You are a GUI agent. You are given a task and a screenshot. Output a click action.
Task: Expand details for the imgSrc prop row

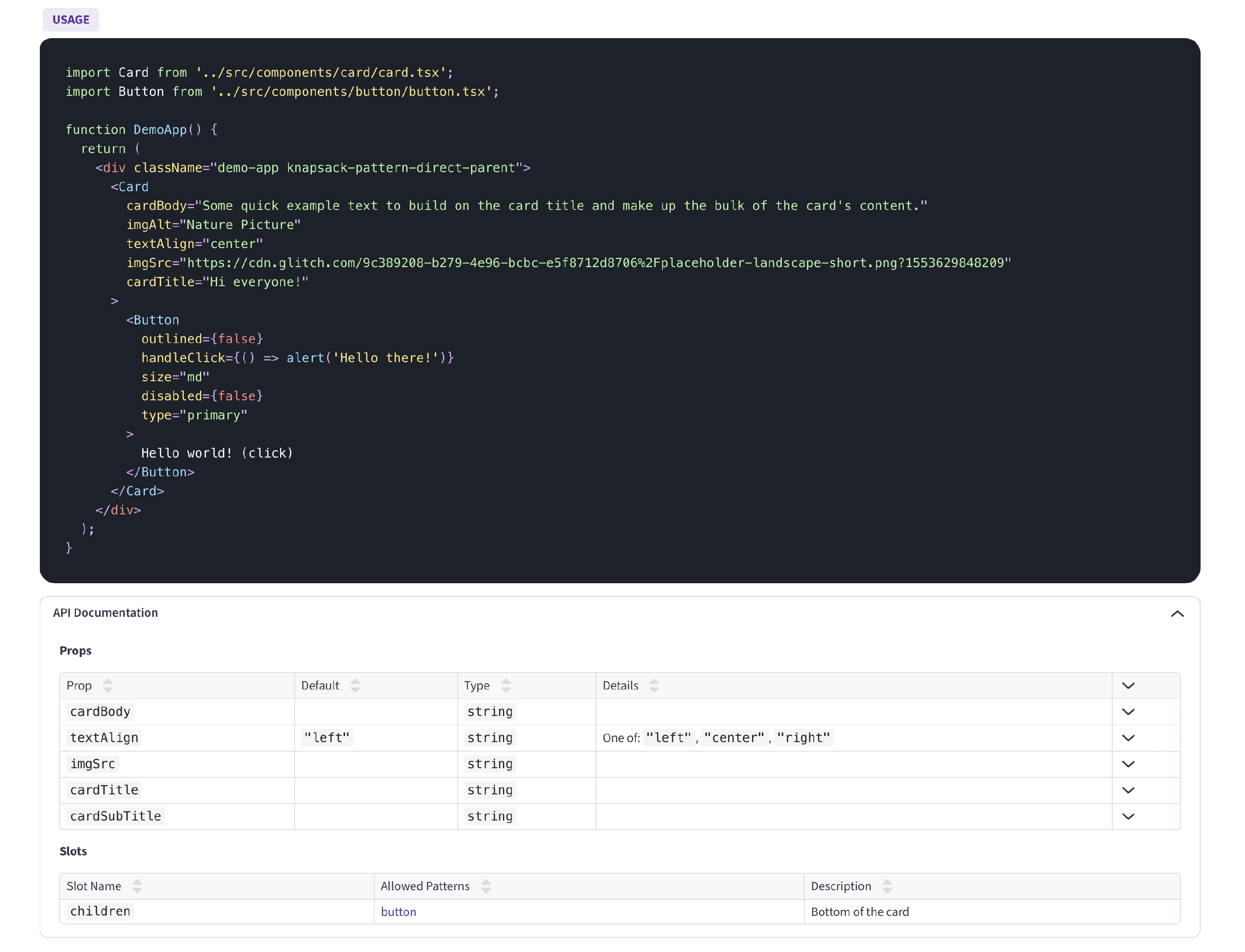click(x=1129, y=764)
